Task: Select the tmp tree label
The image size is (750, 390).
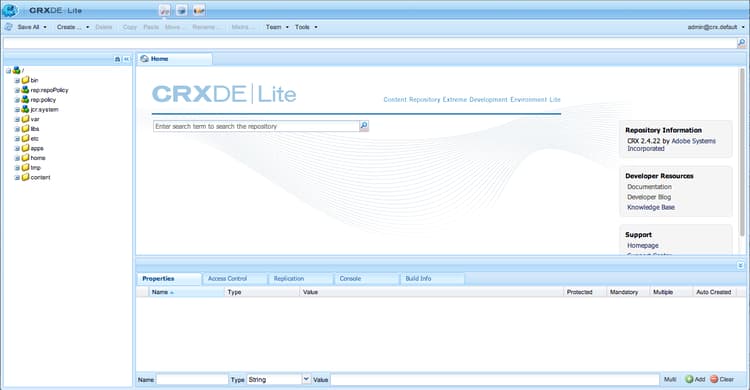Action: tap(36, 167)
